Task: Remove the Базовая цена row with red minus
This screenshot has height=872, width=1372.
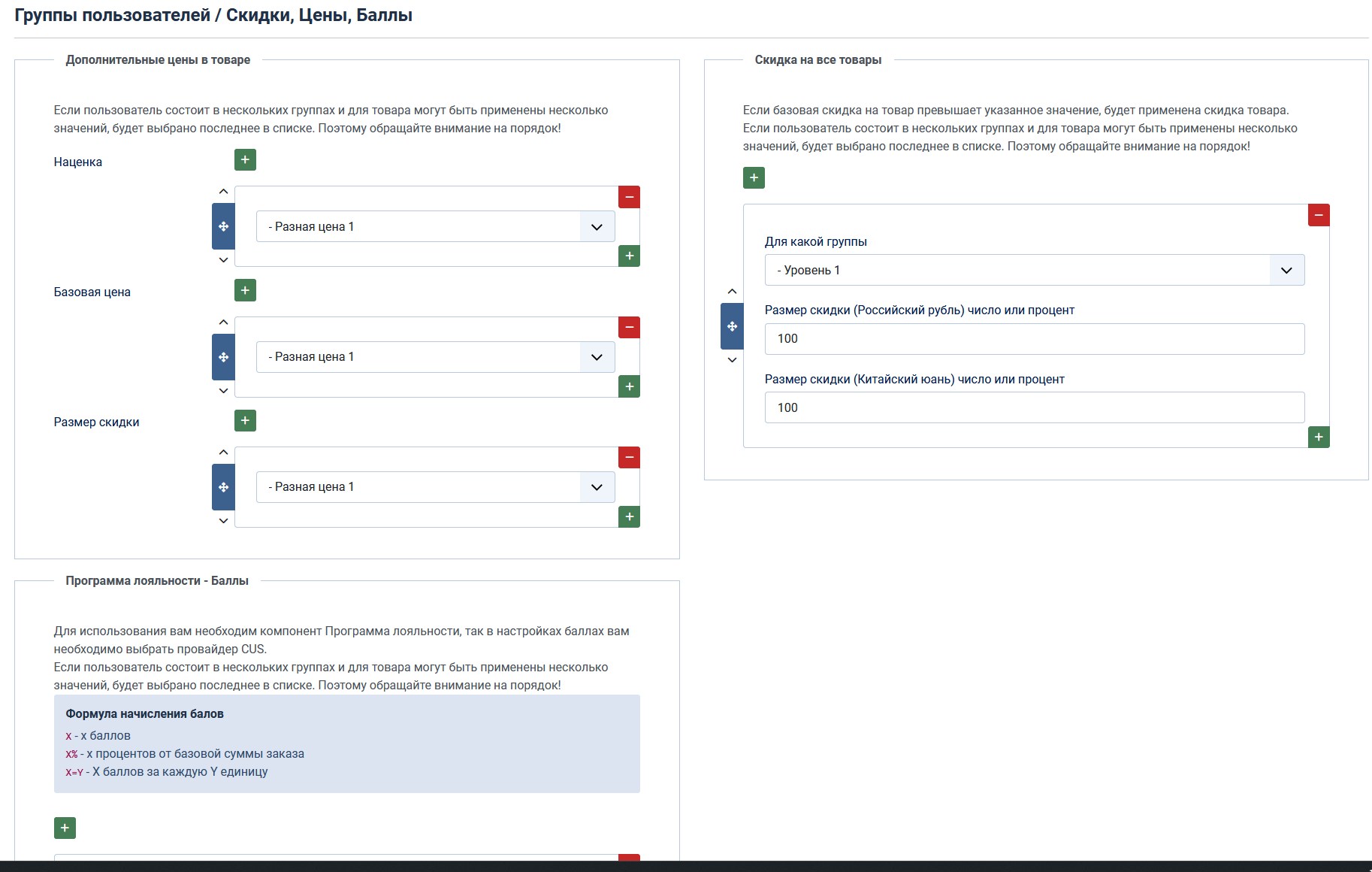Action: point(629,327)
